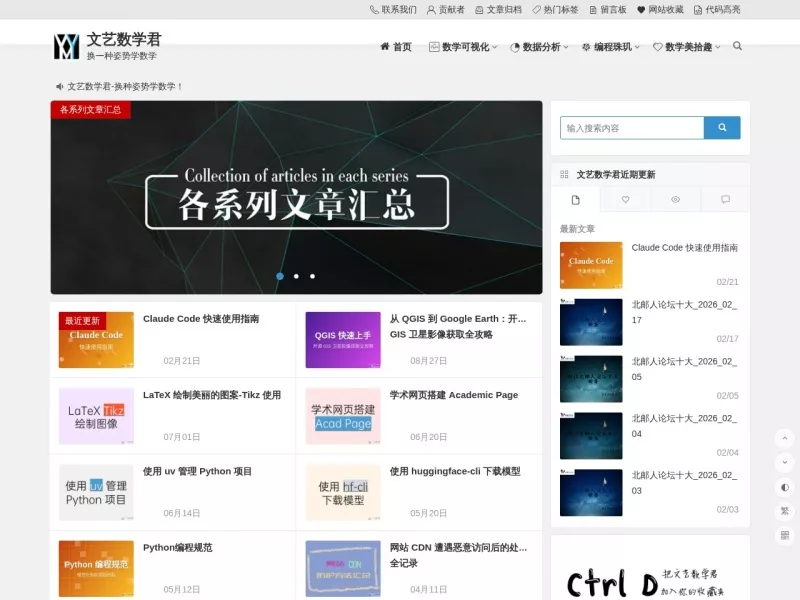Viewport: 800px width, 600px height.
Task: Open 从 QGIS 到 Google Earth article
Action: click(458, 327)
